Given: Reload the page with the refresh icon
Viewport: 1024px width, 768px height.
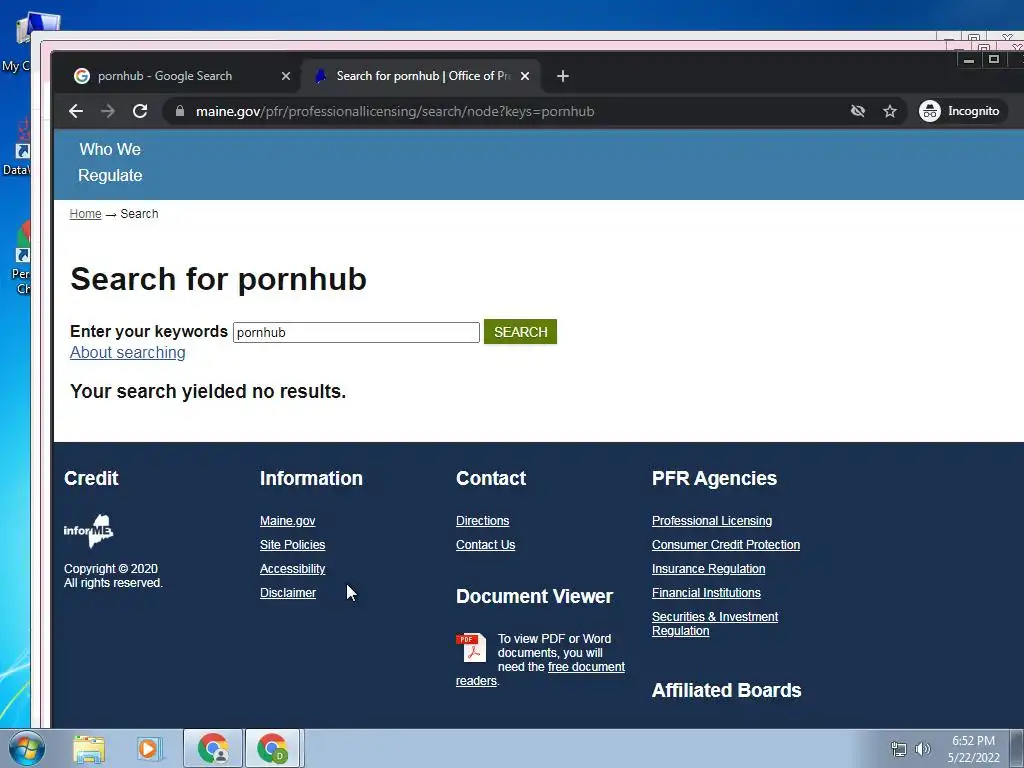Looking at the screenshot, I should (140, 111).
